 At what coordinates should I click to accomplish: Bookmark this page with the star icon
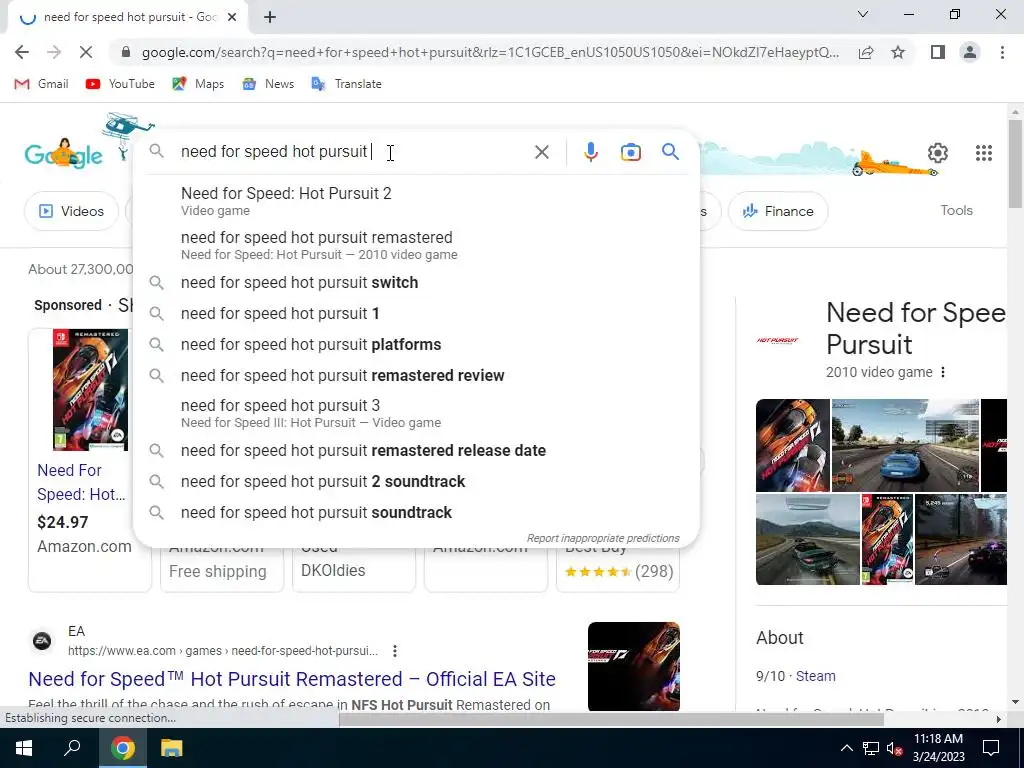coord(898,52)
